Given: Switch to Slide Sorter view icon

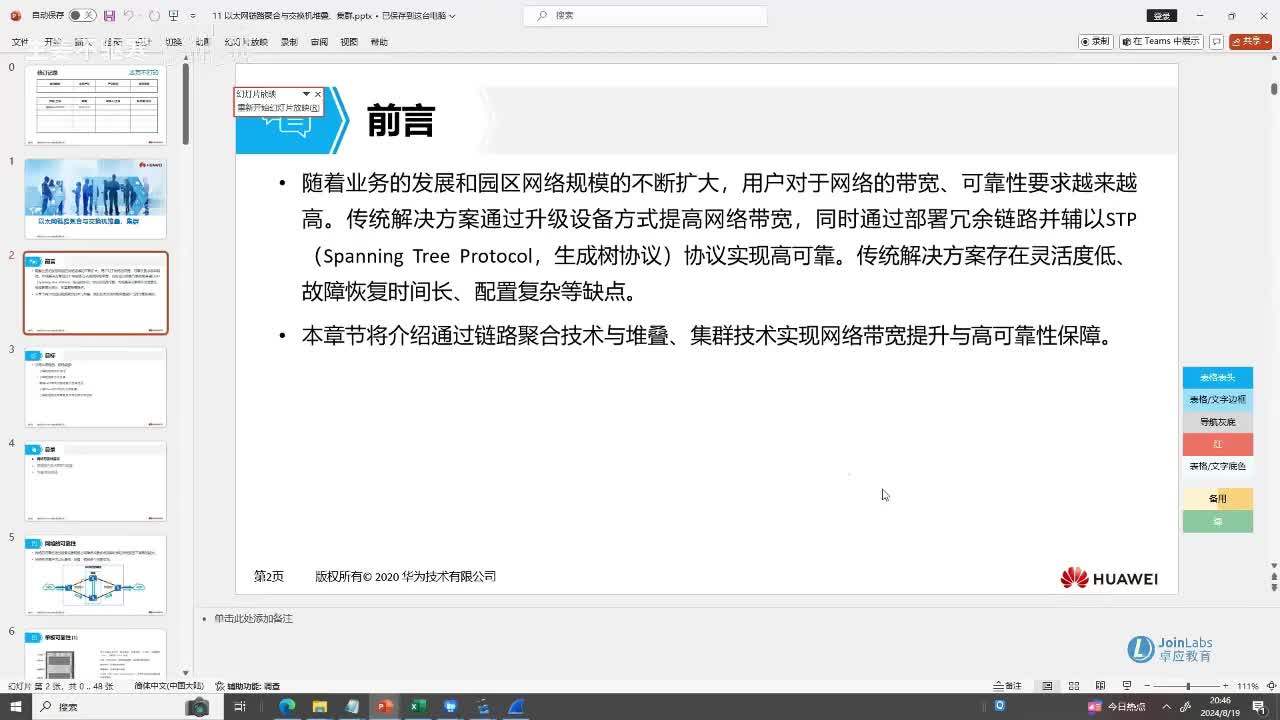Looking at the screenshot, I should 1074,686.
